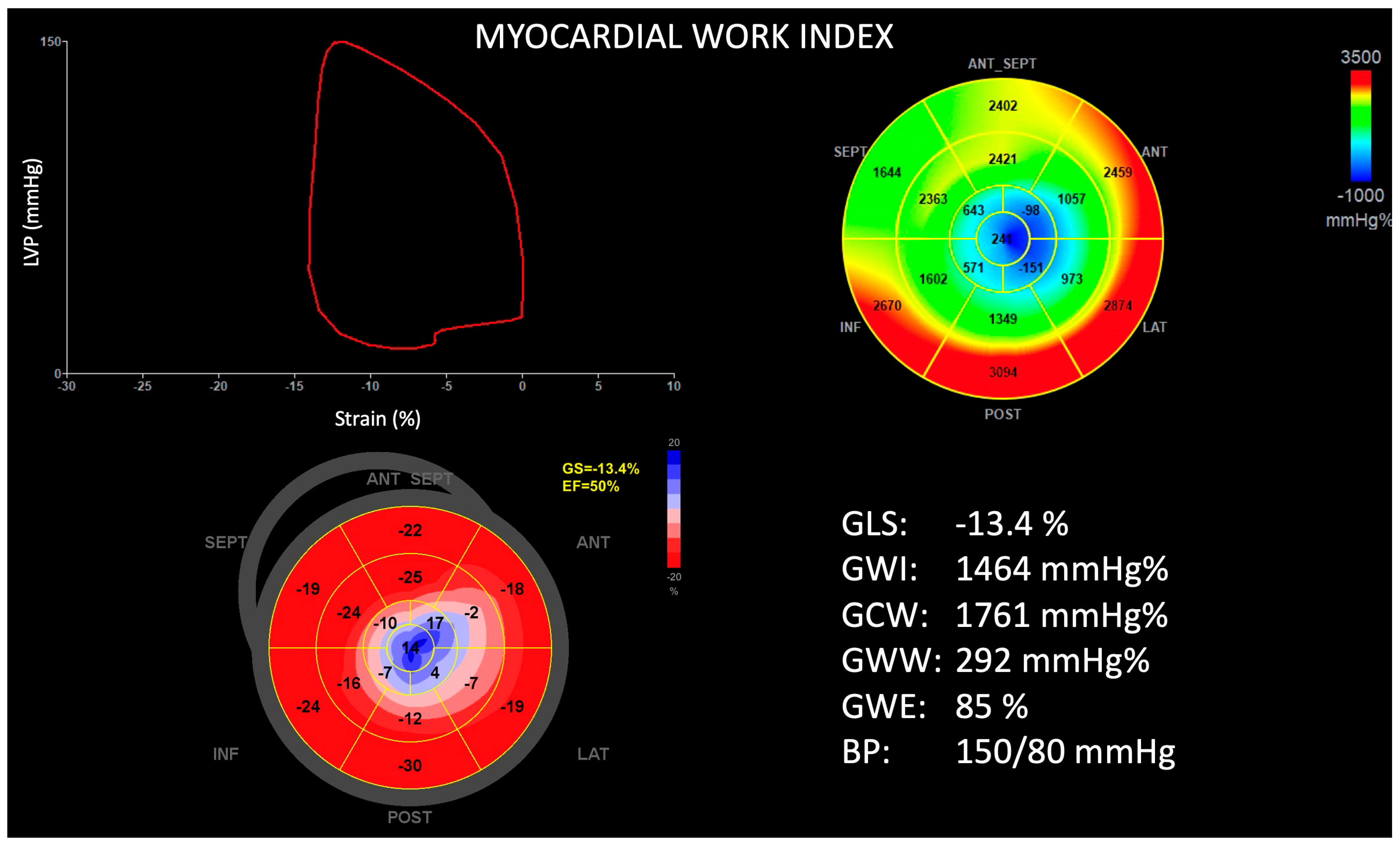This screenshot has width=1400, height=846.
Task: Click the work index color scale bar
Action: coord(1360,126)
